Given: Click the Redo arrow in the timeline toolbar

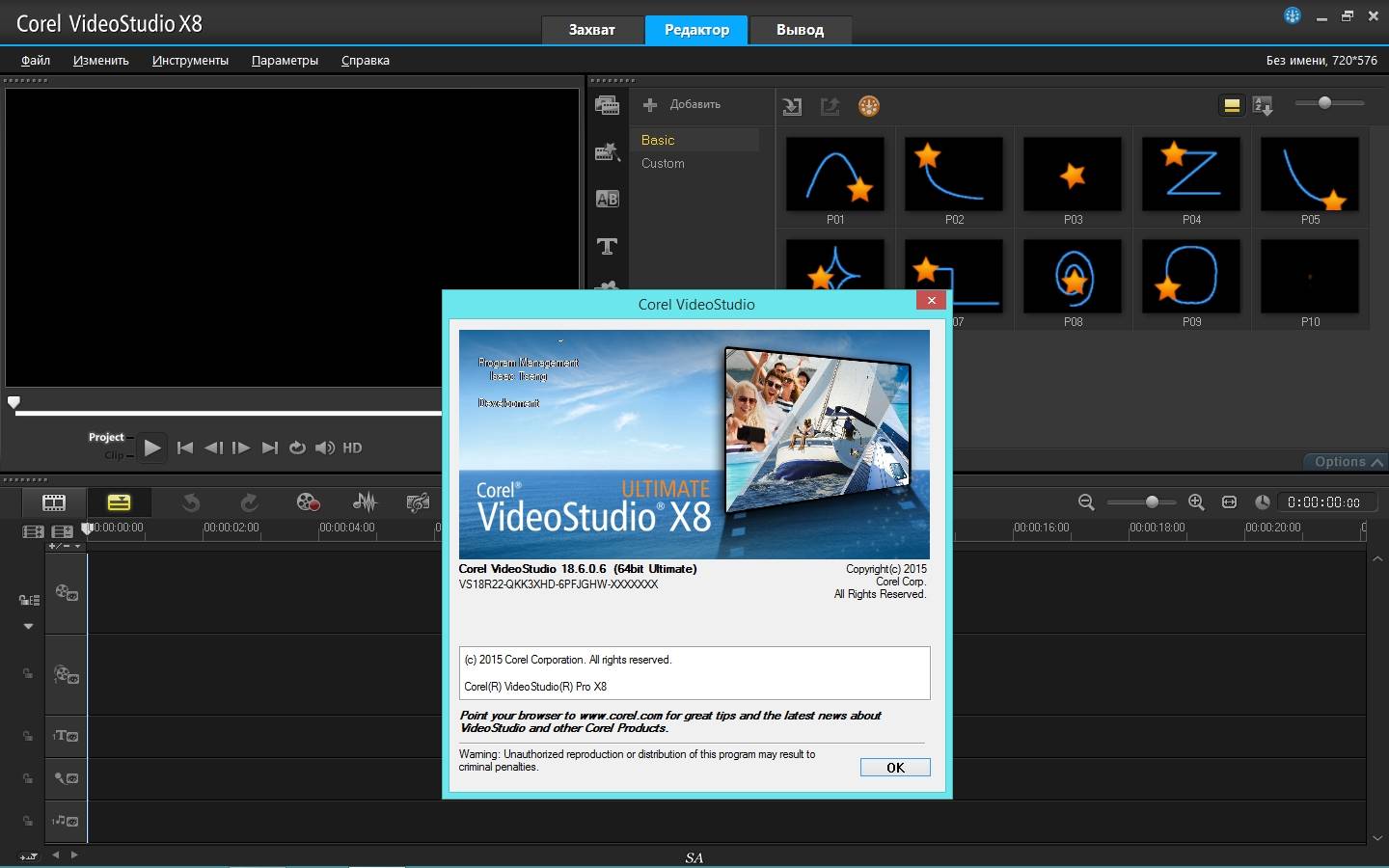Looking at the screenshot, I should tap(249, 502).
